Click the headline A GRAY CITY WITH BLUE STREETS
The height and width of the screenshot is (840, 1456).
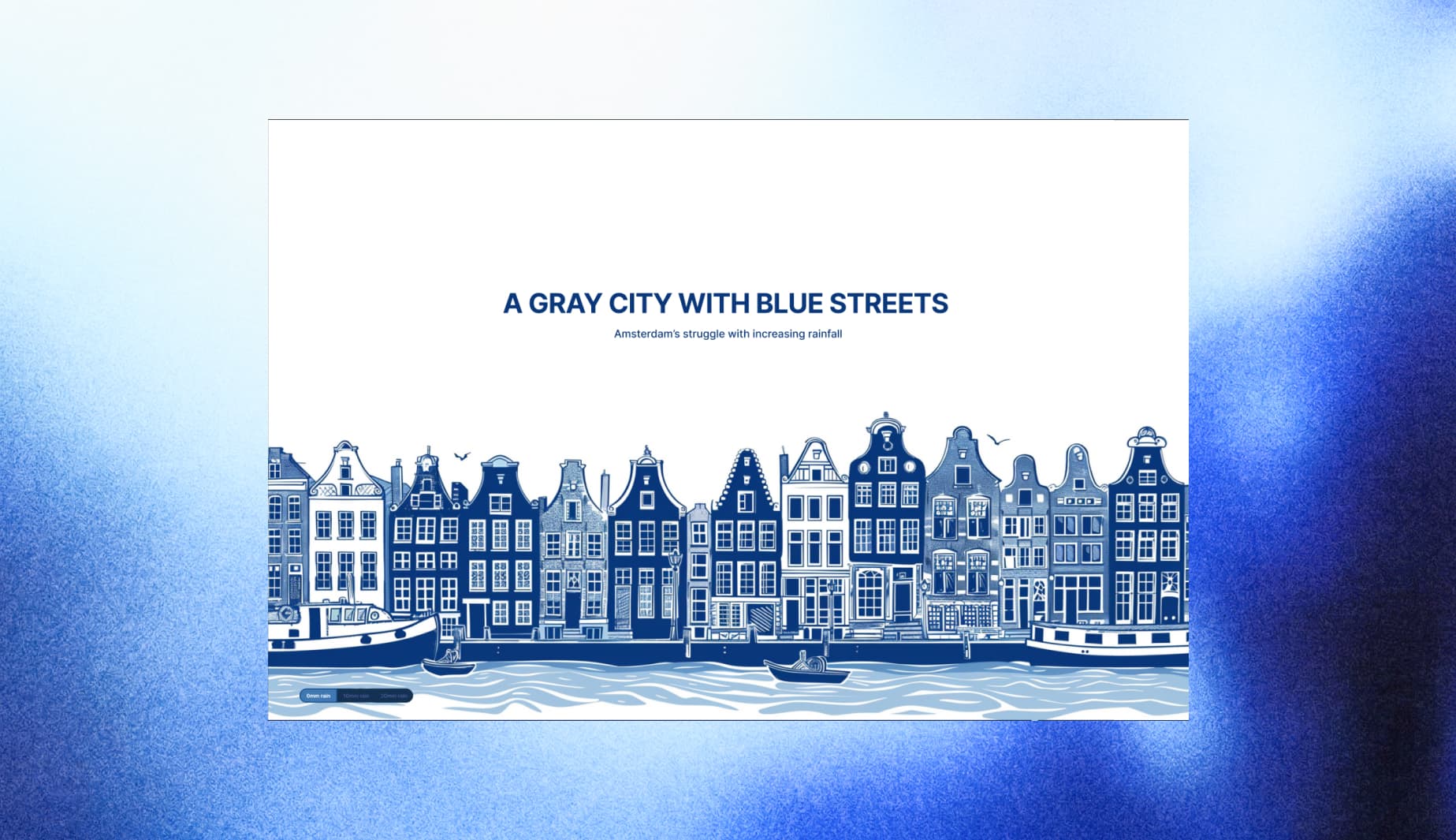[x=726, y=302]
